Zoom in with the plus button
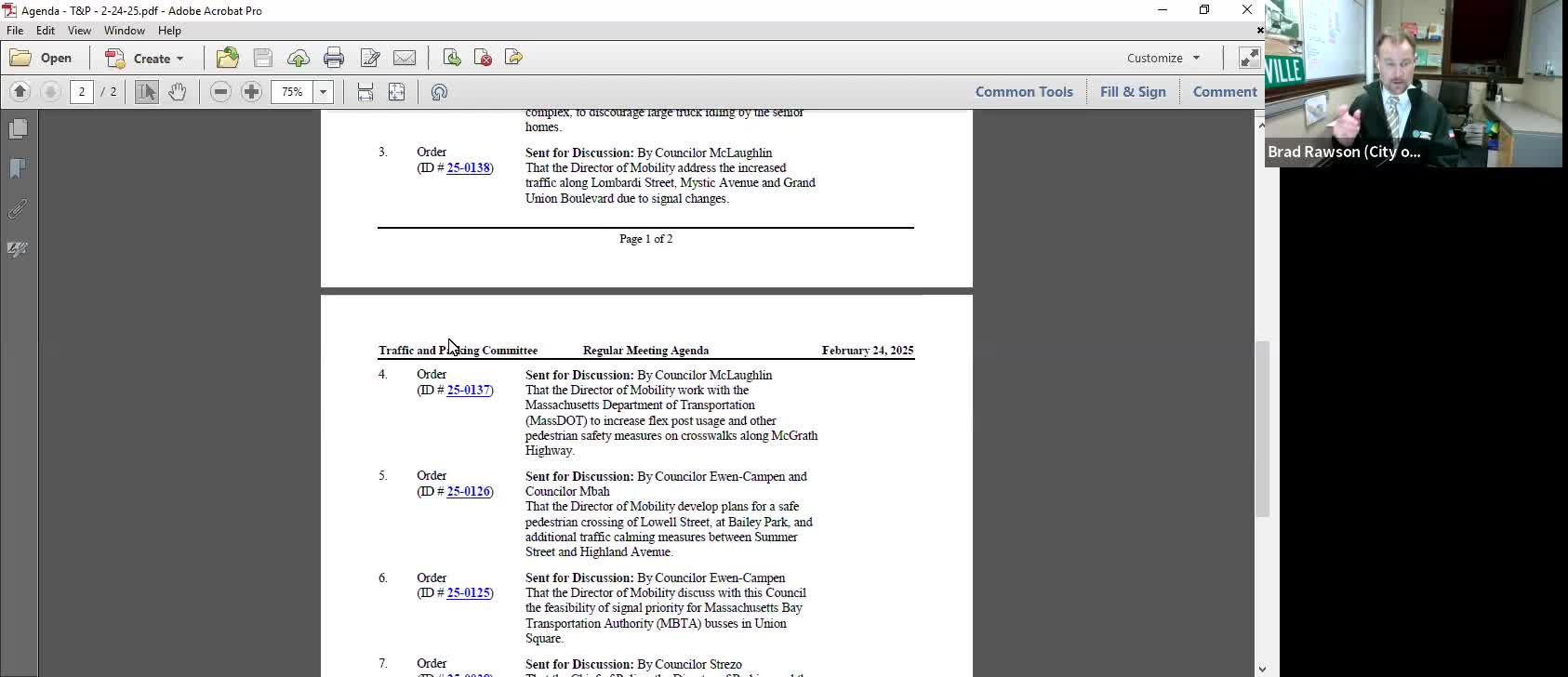This screenshot has width=1568, height=677. [x=251, y=92]
